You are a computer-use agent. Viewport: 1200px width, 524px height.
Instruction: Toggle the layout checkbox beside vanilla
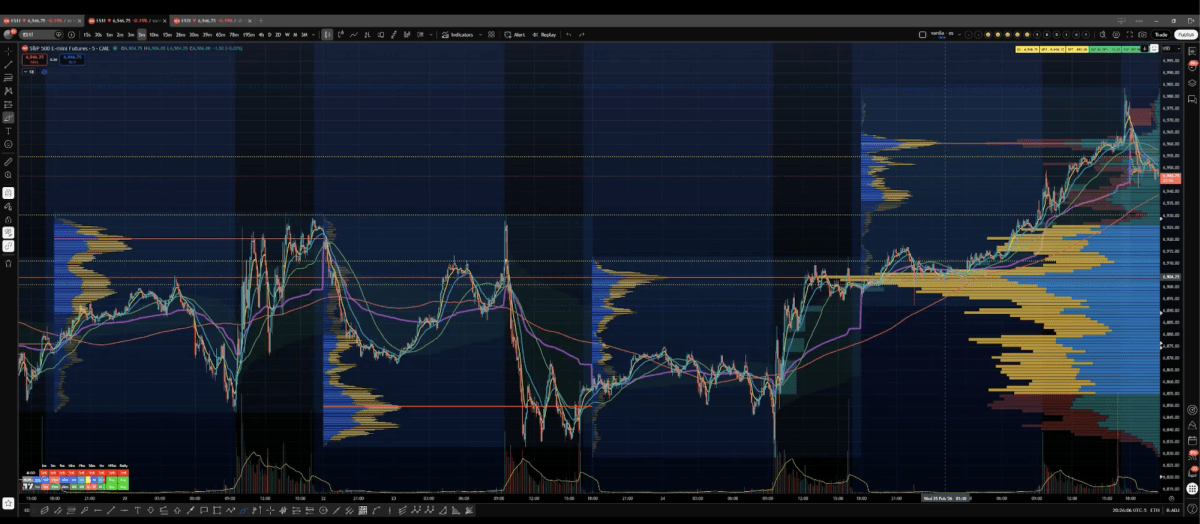(922, 34)
